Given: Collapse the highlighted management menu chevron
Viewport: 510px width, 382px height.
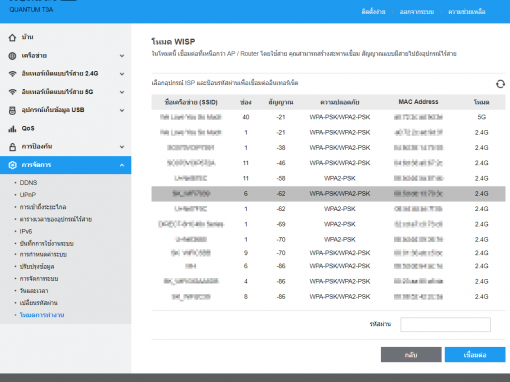Looking at the screenshot, I should coord(122,165).
